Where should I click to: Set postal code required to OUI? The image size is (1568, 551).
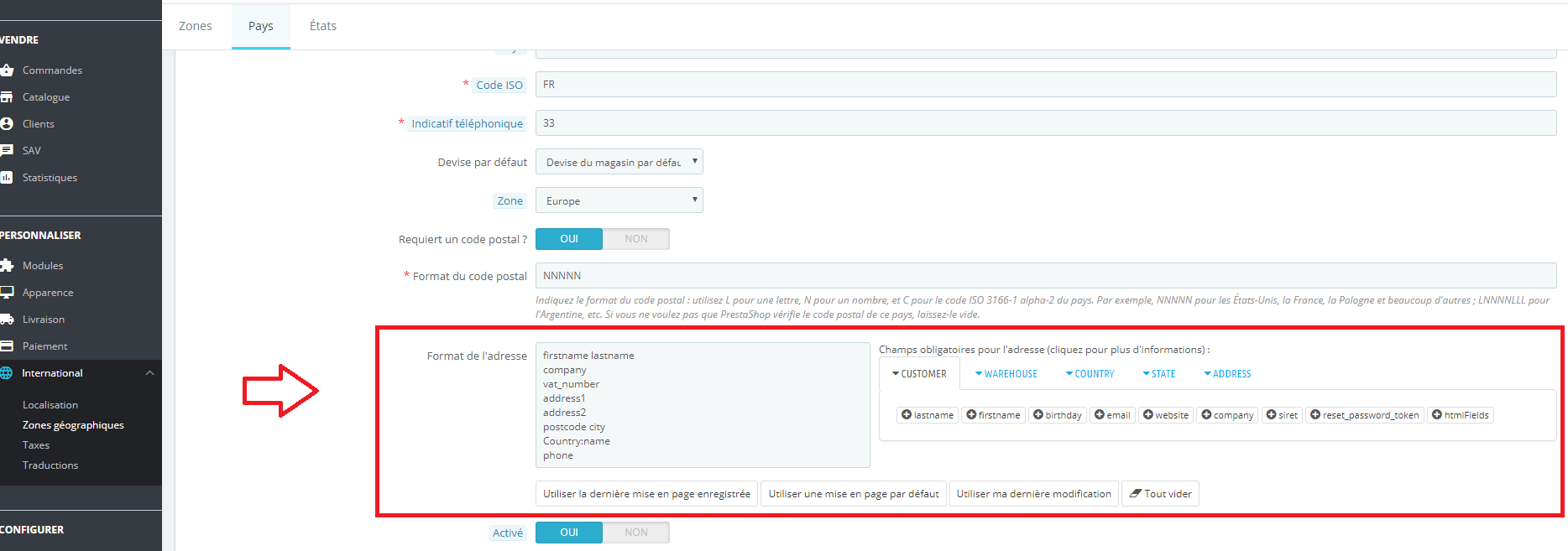(569, 239)
